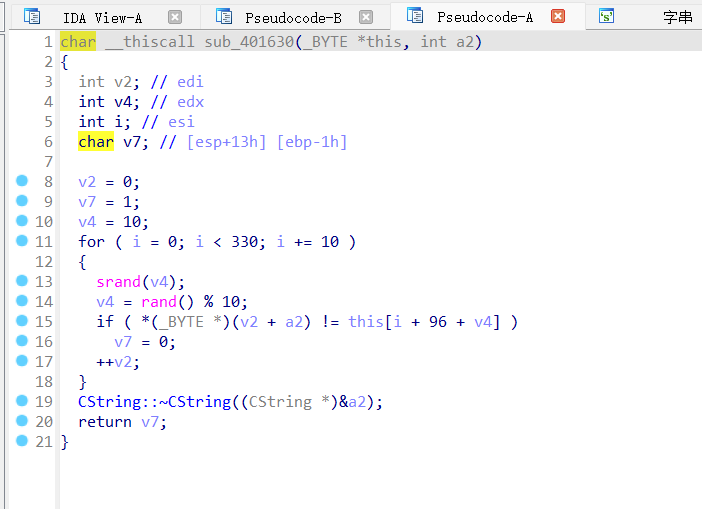This screenshot has height=509, width=702.
Task: Click 'v4 = 10;' assignment
Action: click(113, 222)
